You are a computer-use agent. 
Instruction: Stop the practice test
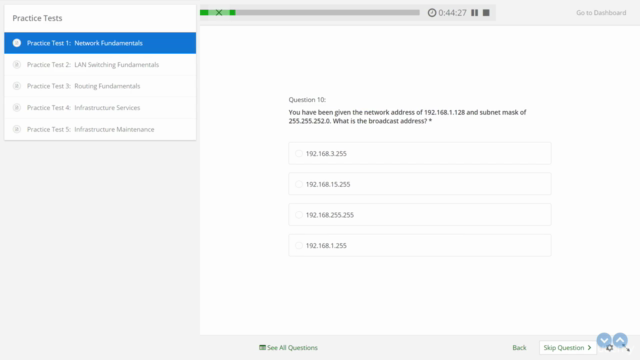point(486,13)
